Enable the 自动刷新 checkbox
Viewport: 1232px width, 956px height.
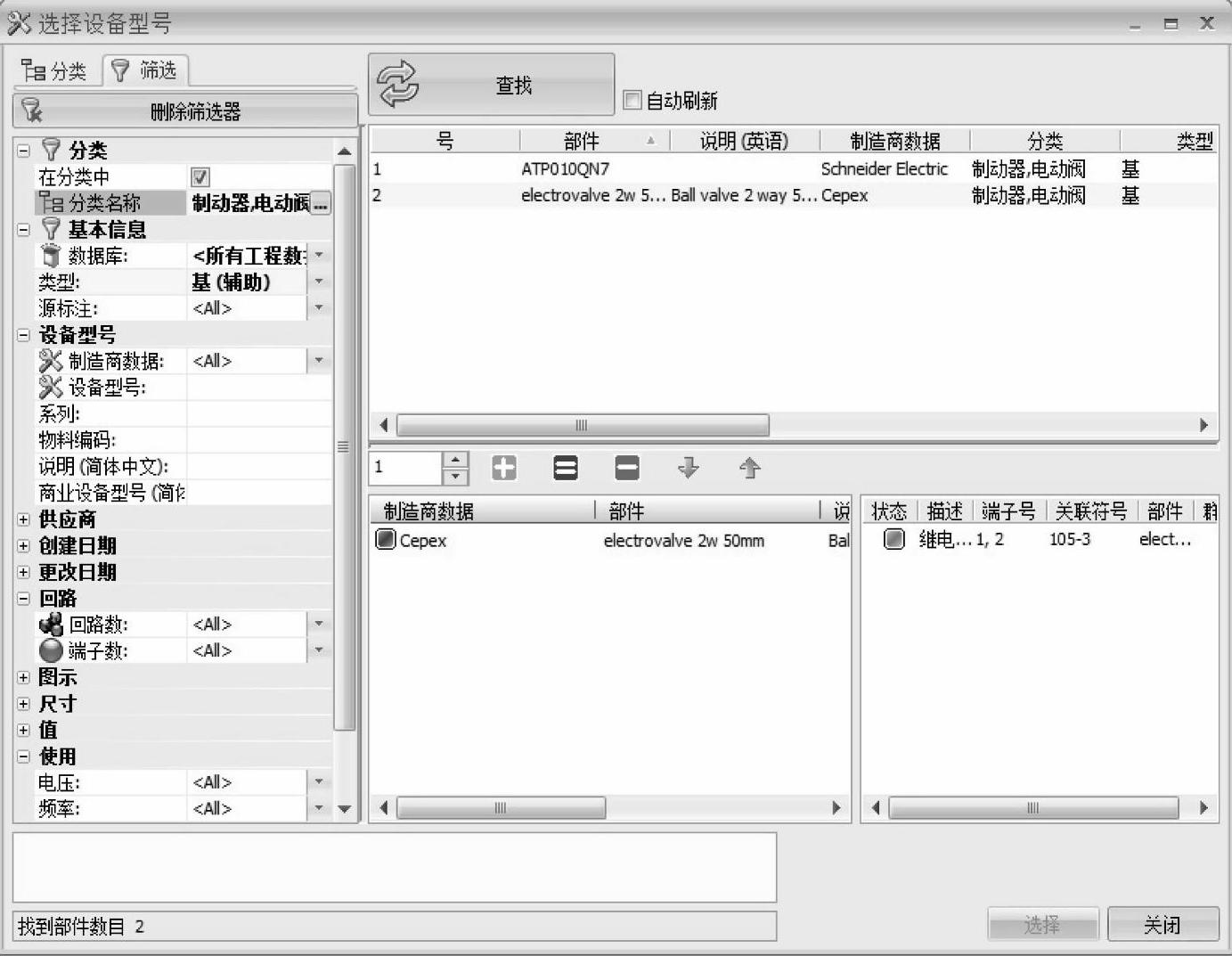(x=632, y=100)
